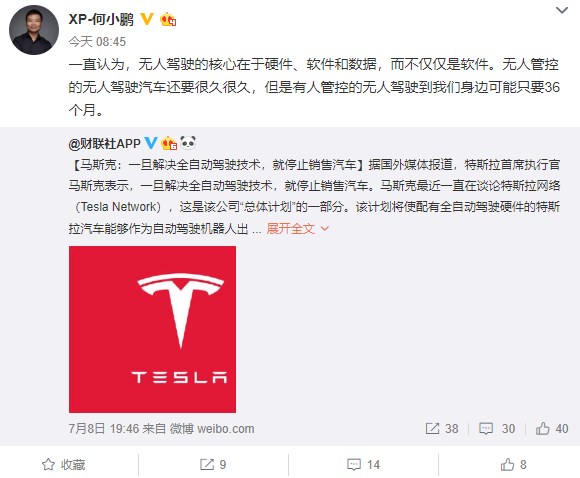
Task: Toggle 收藏 star to favorite this post
Action: pos(63,464)
